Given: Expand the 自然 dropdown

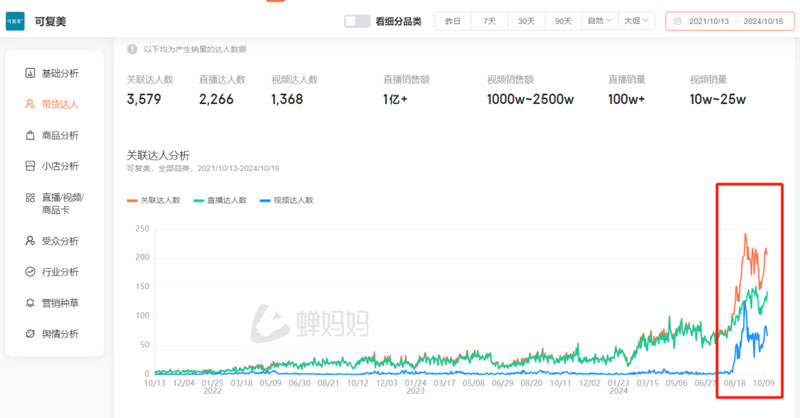Looking at the screenshot, I should point(598,21).
